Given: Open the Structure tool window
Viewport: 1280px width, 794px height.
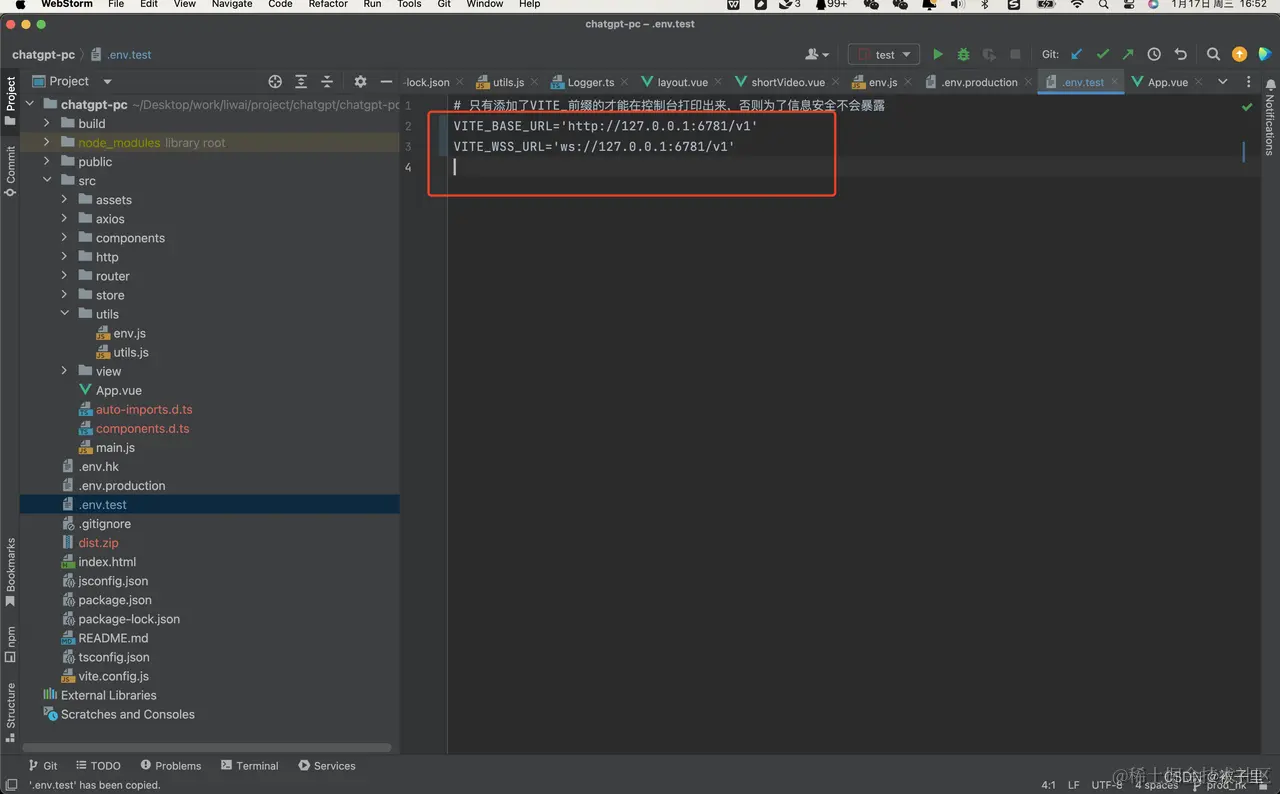Looking at the screenshot, I should 10,712.
